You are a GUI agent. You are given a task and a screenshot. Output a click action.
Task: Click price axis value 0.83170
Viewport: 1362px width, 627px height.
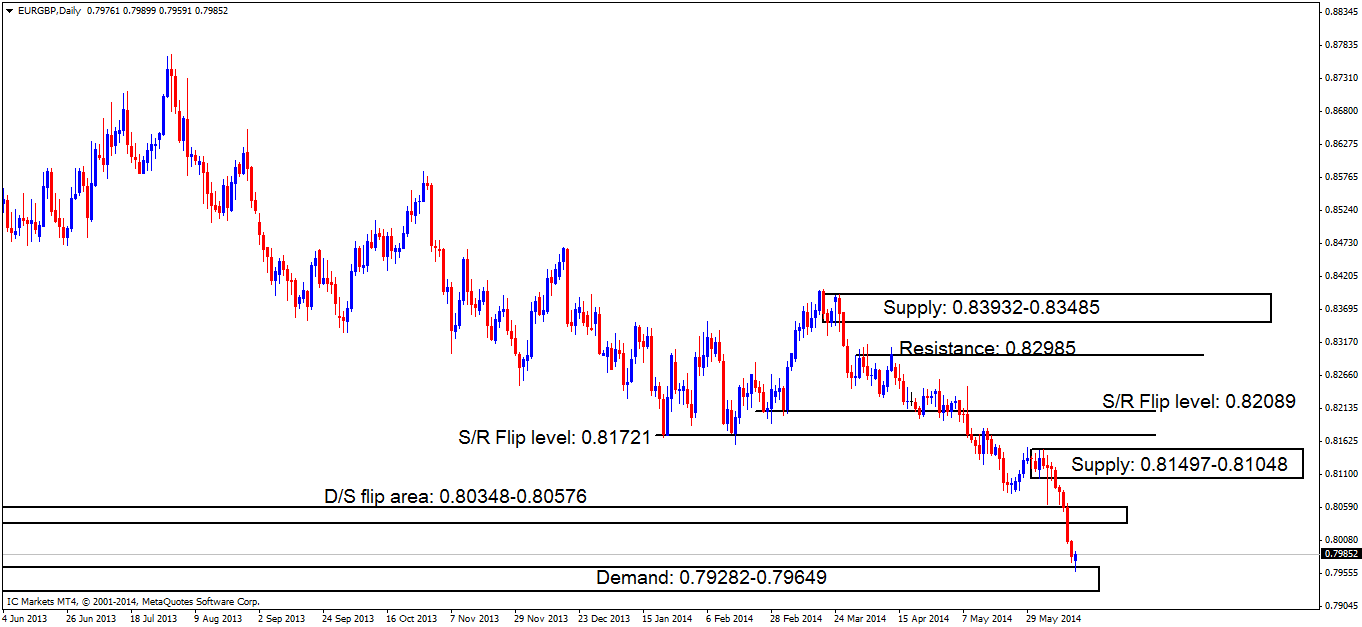point(1340,342)
